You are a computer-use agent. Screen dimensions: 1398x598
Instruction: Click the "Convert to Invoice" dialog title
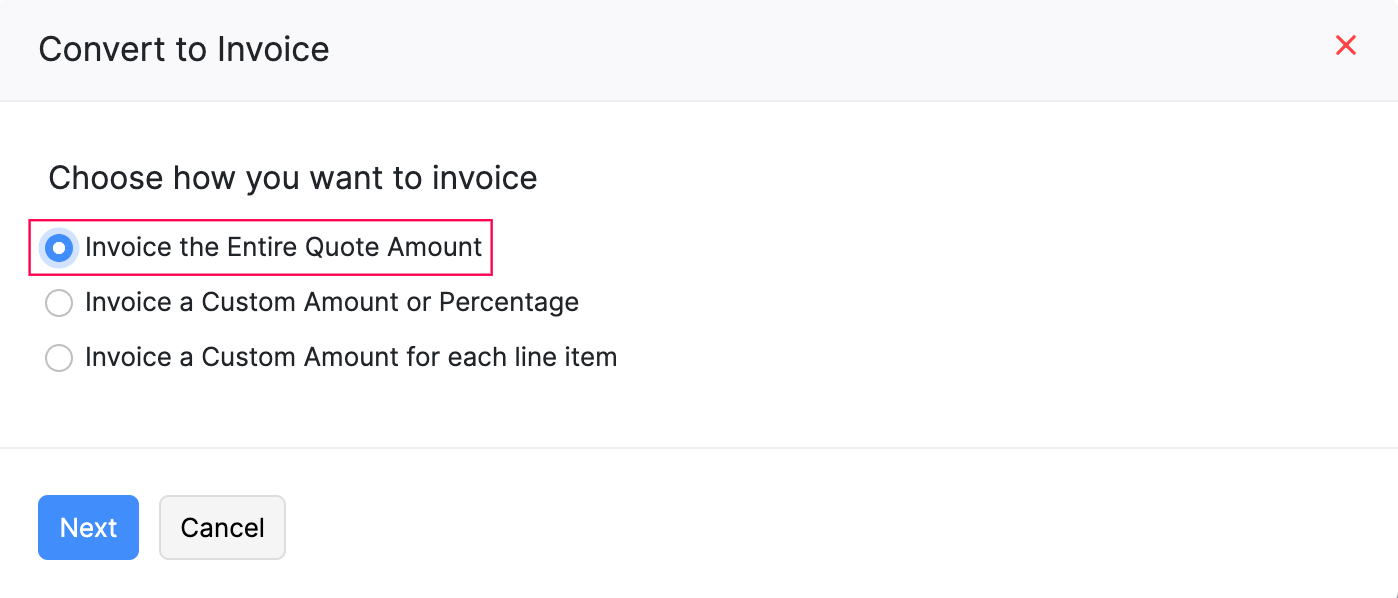click(x=184, y=49)
